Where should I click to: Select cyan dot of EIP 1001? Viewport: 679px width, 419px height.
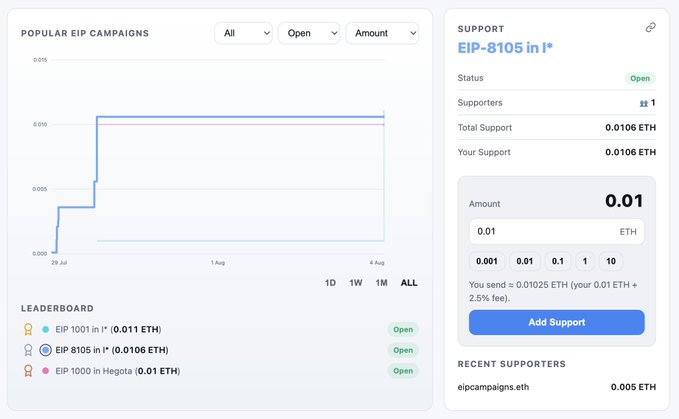pyautogui.click(x=45, y=329)
